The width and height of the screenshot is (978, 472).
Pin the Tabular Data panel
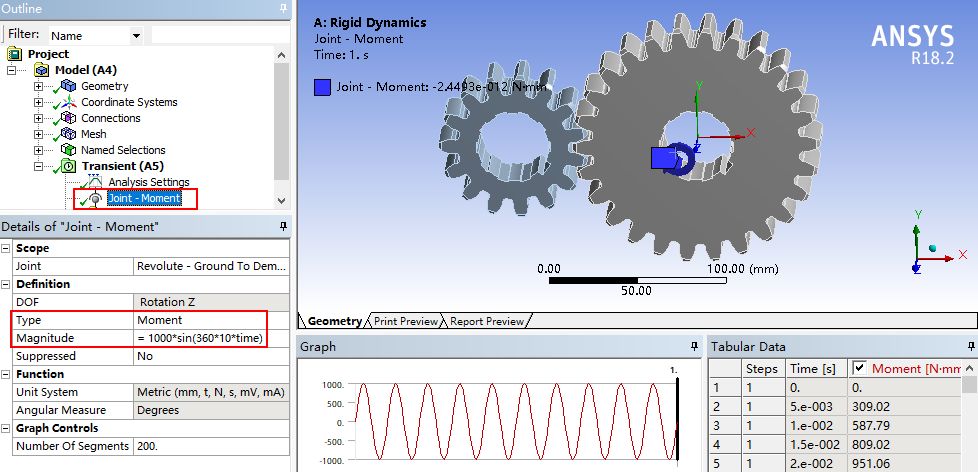971,347
